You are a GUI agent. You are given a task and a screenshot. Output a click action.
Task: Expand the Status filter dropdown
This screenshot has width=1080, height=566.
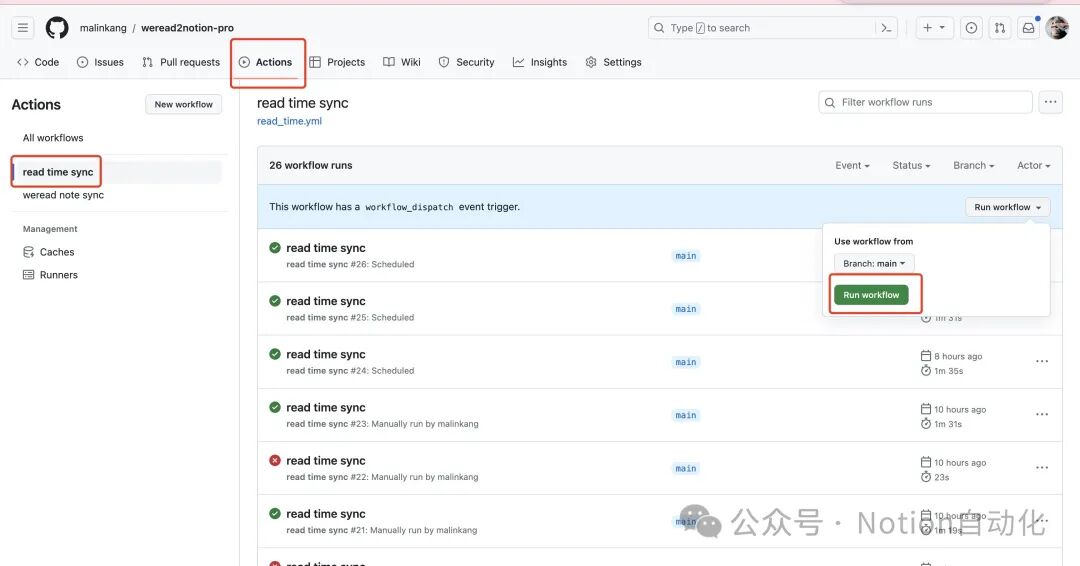pos(911,165)
